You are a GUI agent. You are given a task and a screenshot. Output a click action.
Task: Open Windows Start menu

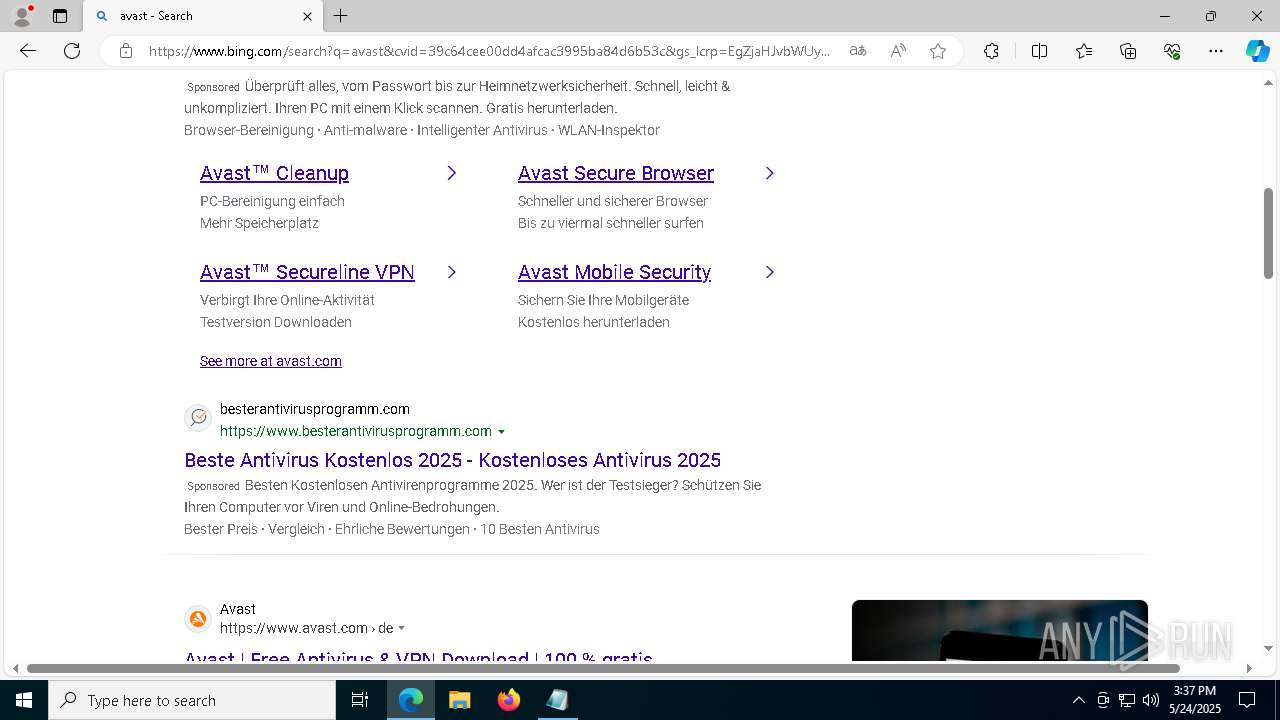point(24,700)
